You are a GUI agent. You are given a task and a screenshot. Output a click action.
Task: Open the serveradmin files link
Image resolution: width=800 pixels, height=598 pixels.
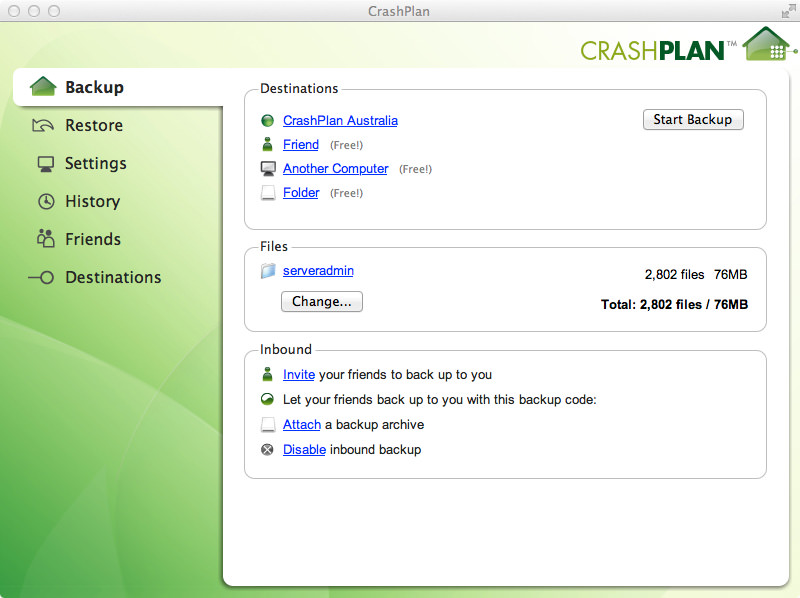pyautogui.click(x=318, y=270)
